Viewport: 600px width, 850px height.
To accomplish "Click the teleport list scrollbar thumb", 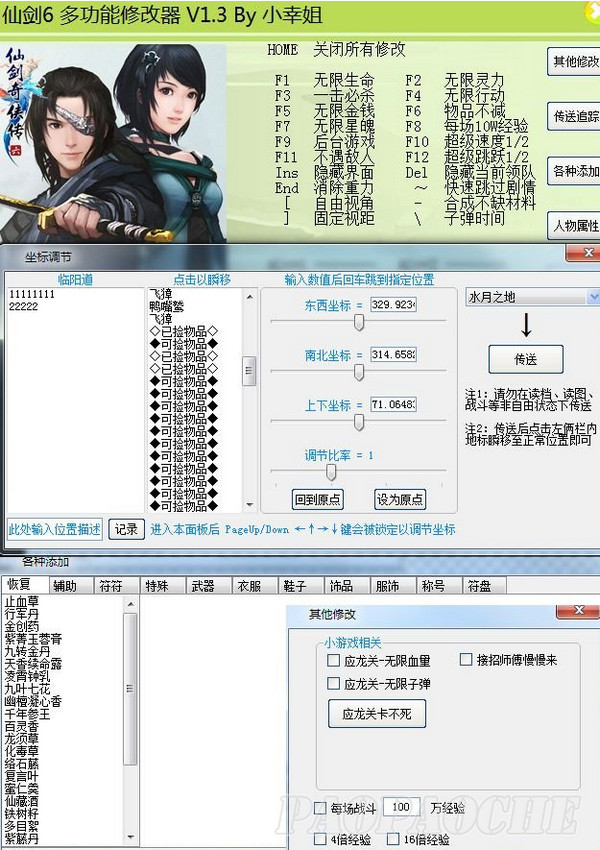I will [249, 371].
